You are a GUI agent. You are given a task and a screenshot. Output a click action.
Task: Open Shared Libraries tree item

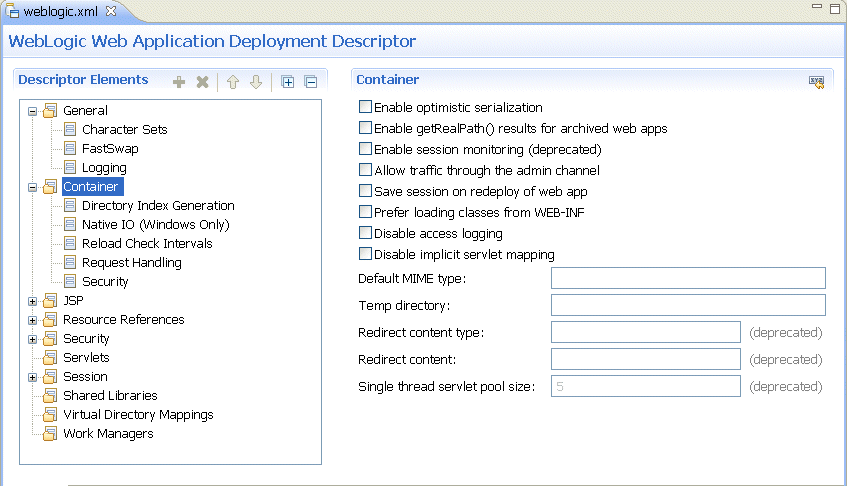tap(110, 396)
